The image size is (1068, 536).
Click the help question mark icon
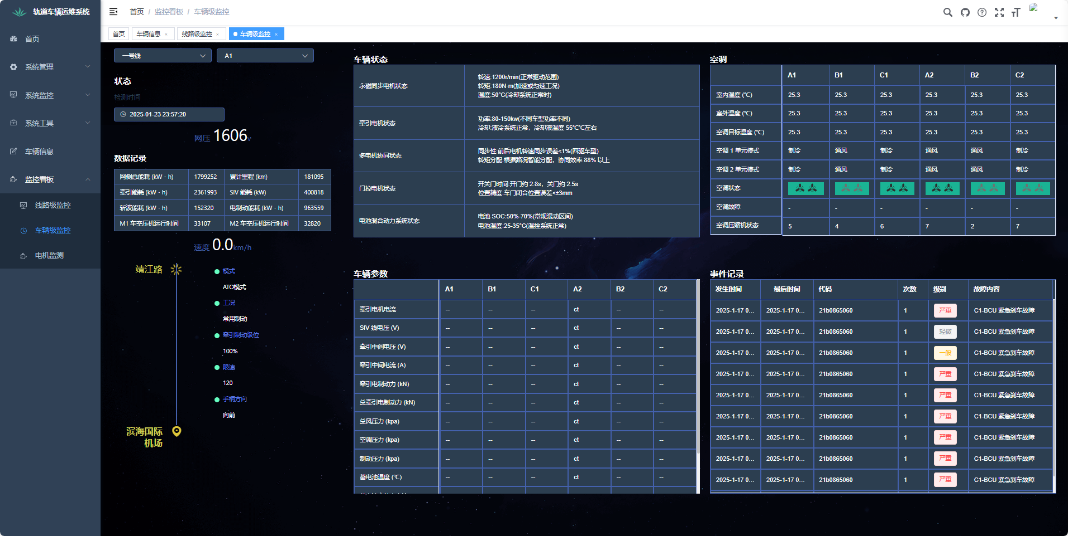tap(982, 12)
